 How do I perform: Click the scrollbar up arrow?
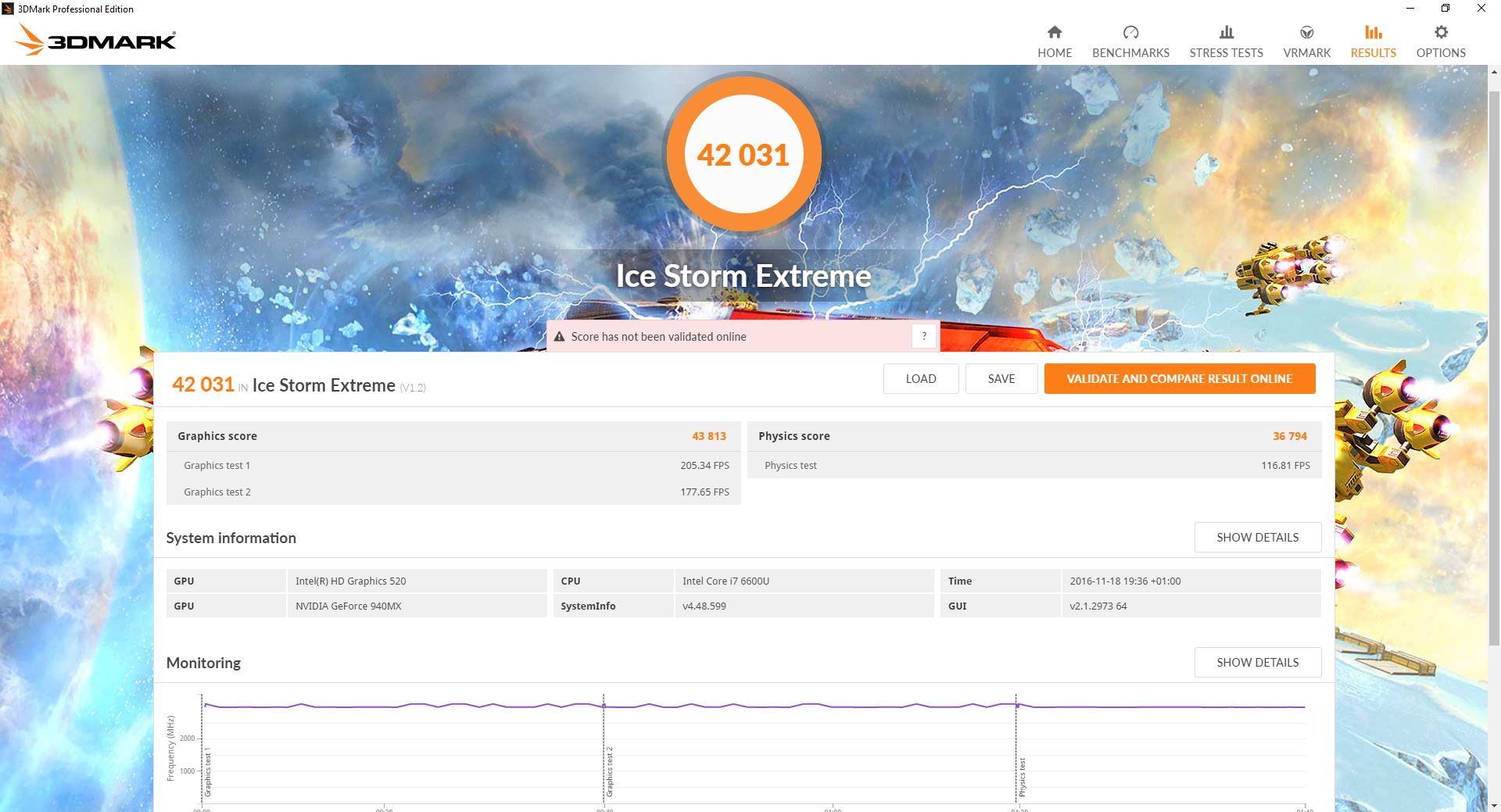1494,71
